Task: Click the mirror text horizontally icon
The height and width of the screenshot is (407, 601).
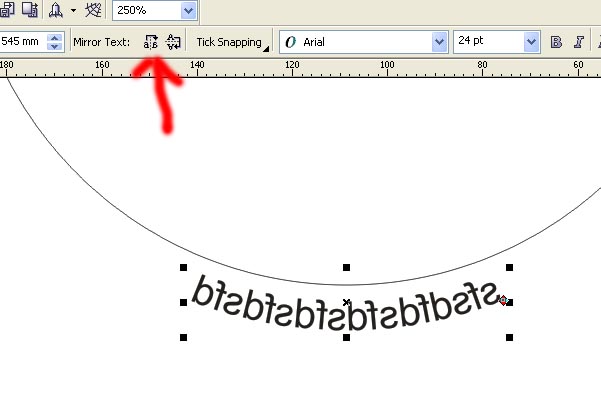Action: point(151,42)
